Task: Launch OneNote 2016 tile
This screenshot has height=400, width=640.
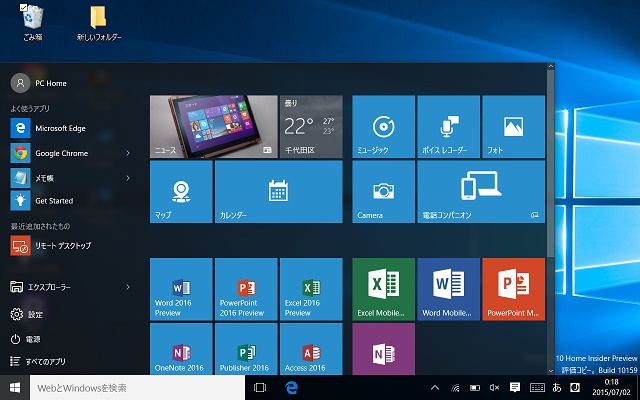Action: (181, 349)
